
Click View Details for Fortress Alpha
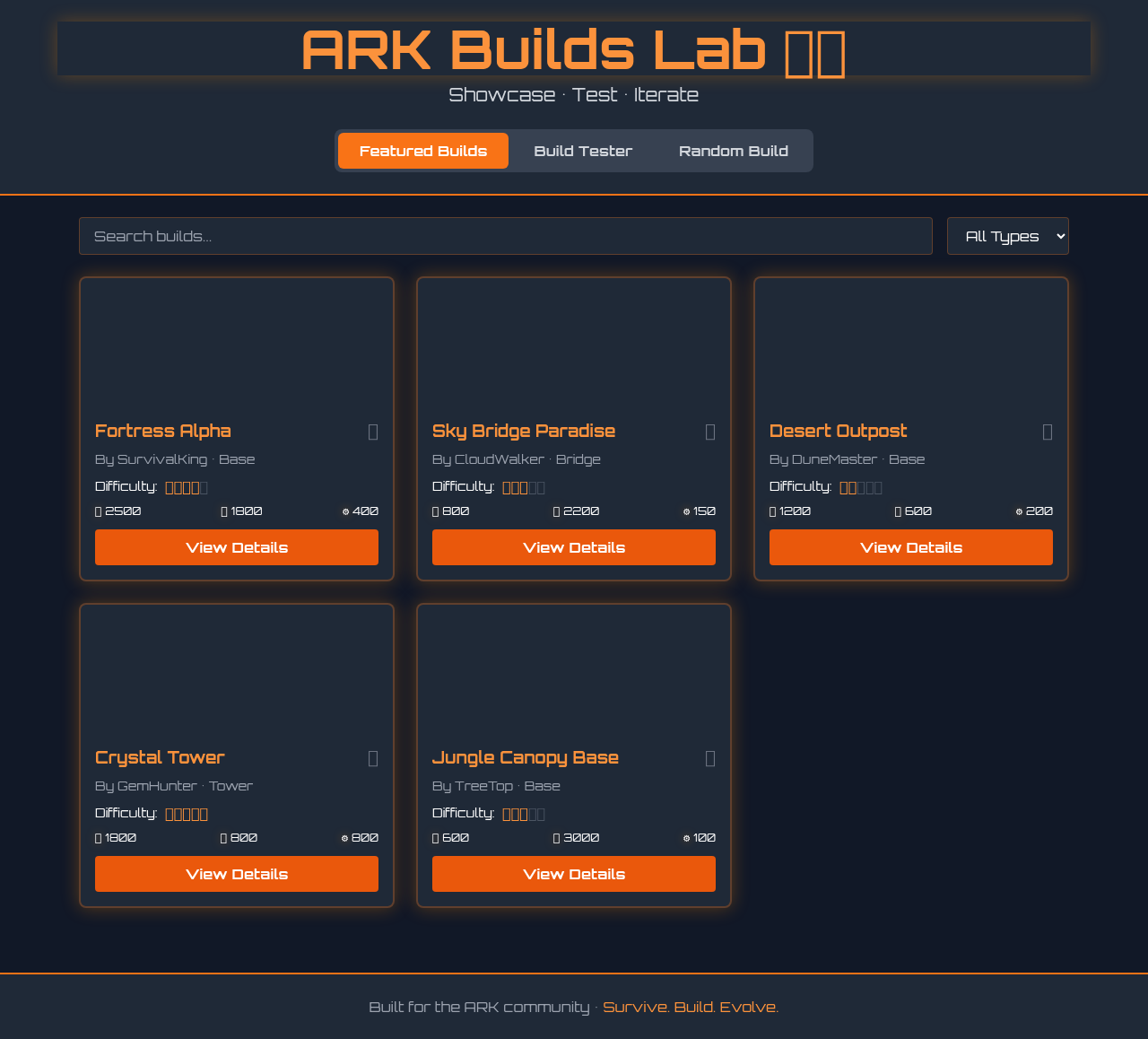(236, 546)
